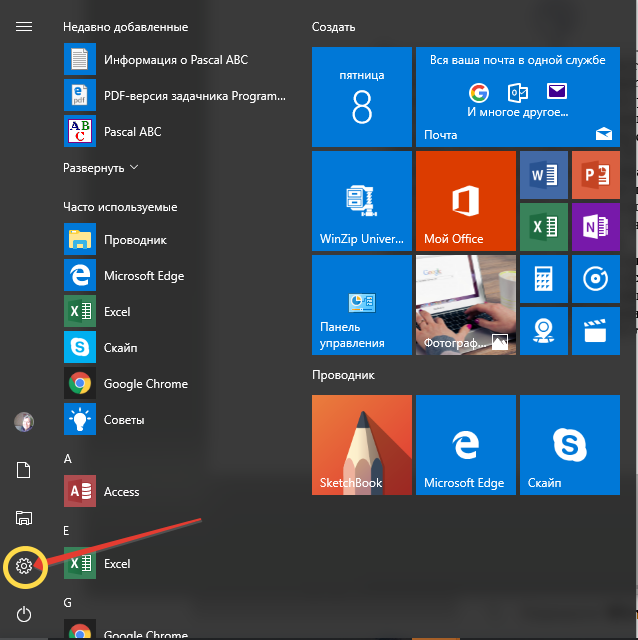
Task: Launch Access under letter A
Action: pos(176,491)
